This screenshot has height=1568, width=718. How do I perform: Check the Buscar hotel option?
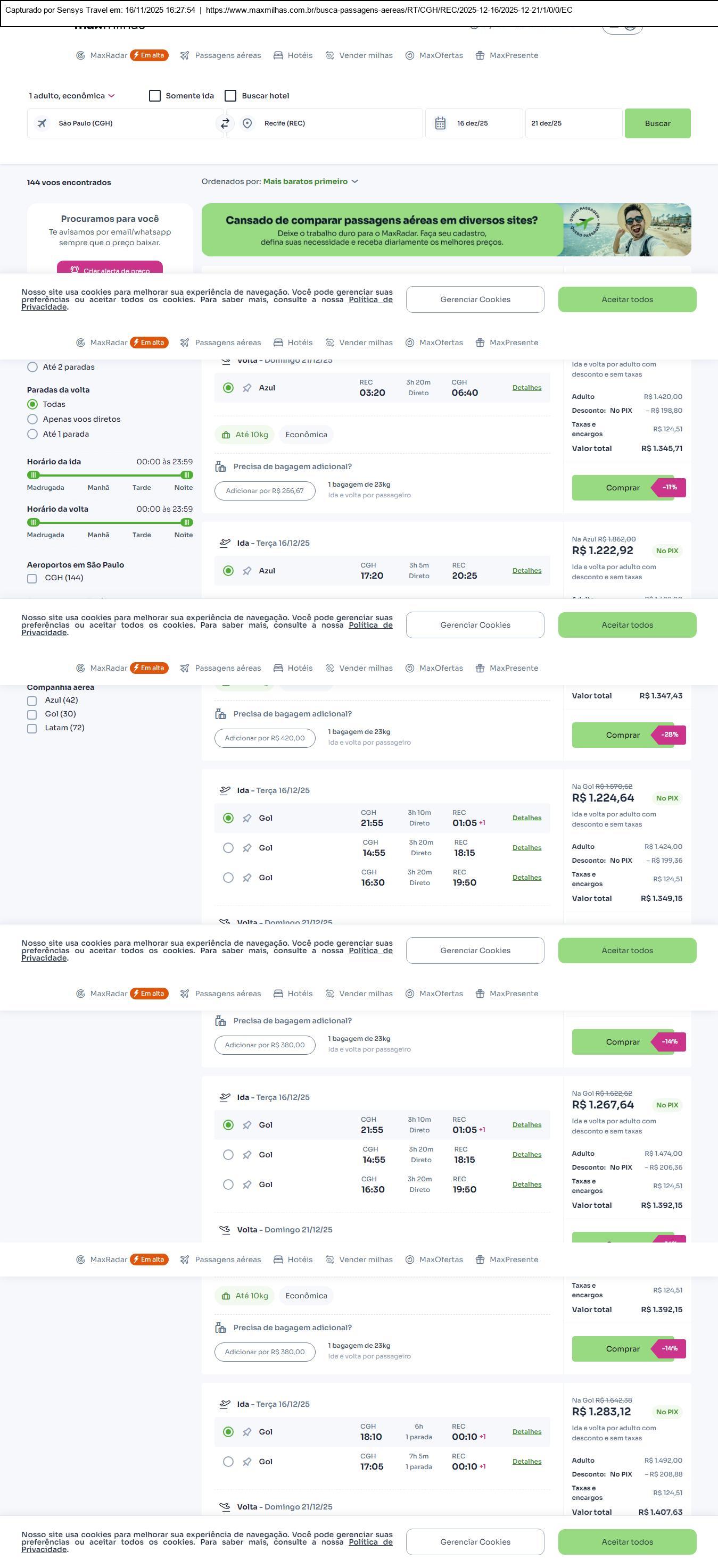(230, 96)
